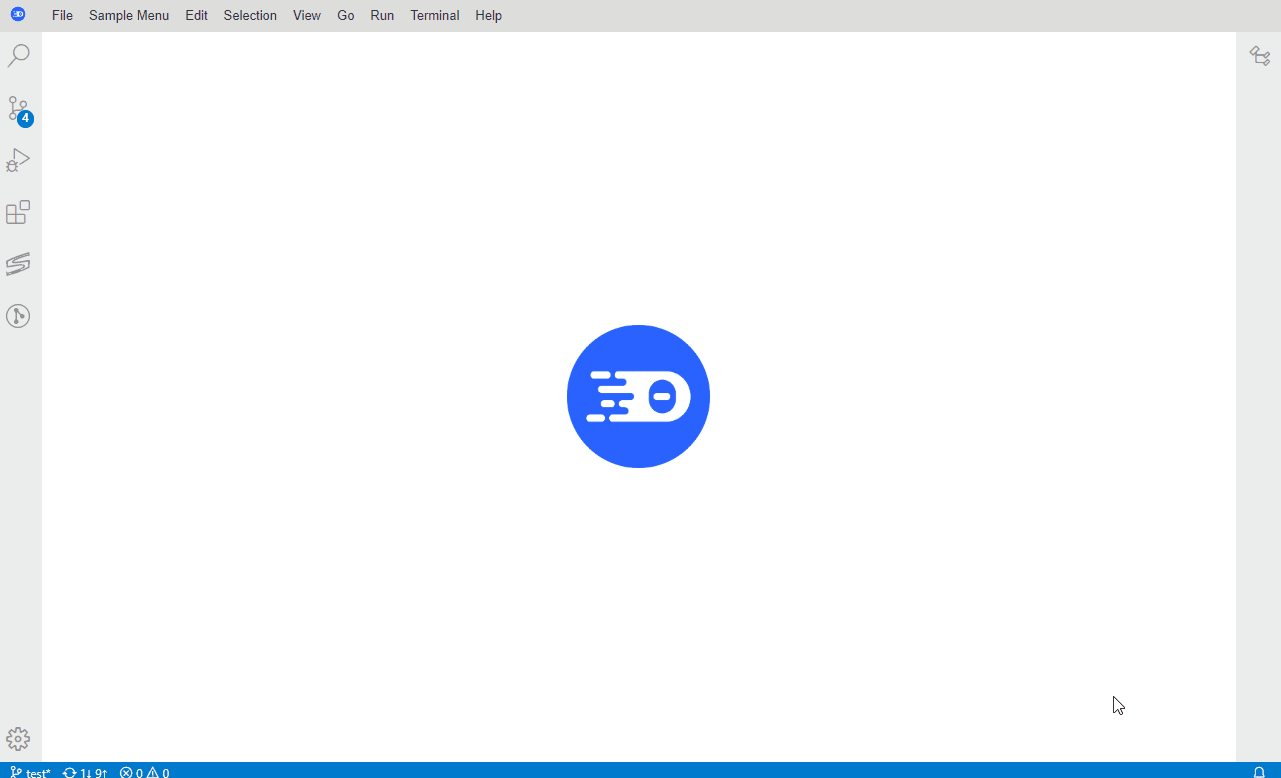Open problems indicator showing 0 errors 0 warnings
This screenshot has width=1281, height=778.
click(144, 772)
